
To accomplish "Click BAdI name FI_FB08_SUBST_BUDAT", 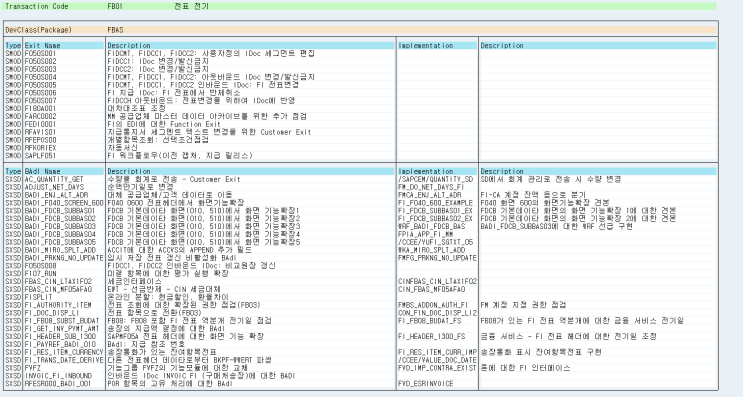I will pyautogui.click(x=62, y=321).
